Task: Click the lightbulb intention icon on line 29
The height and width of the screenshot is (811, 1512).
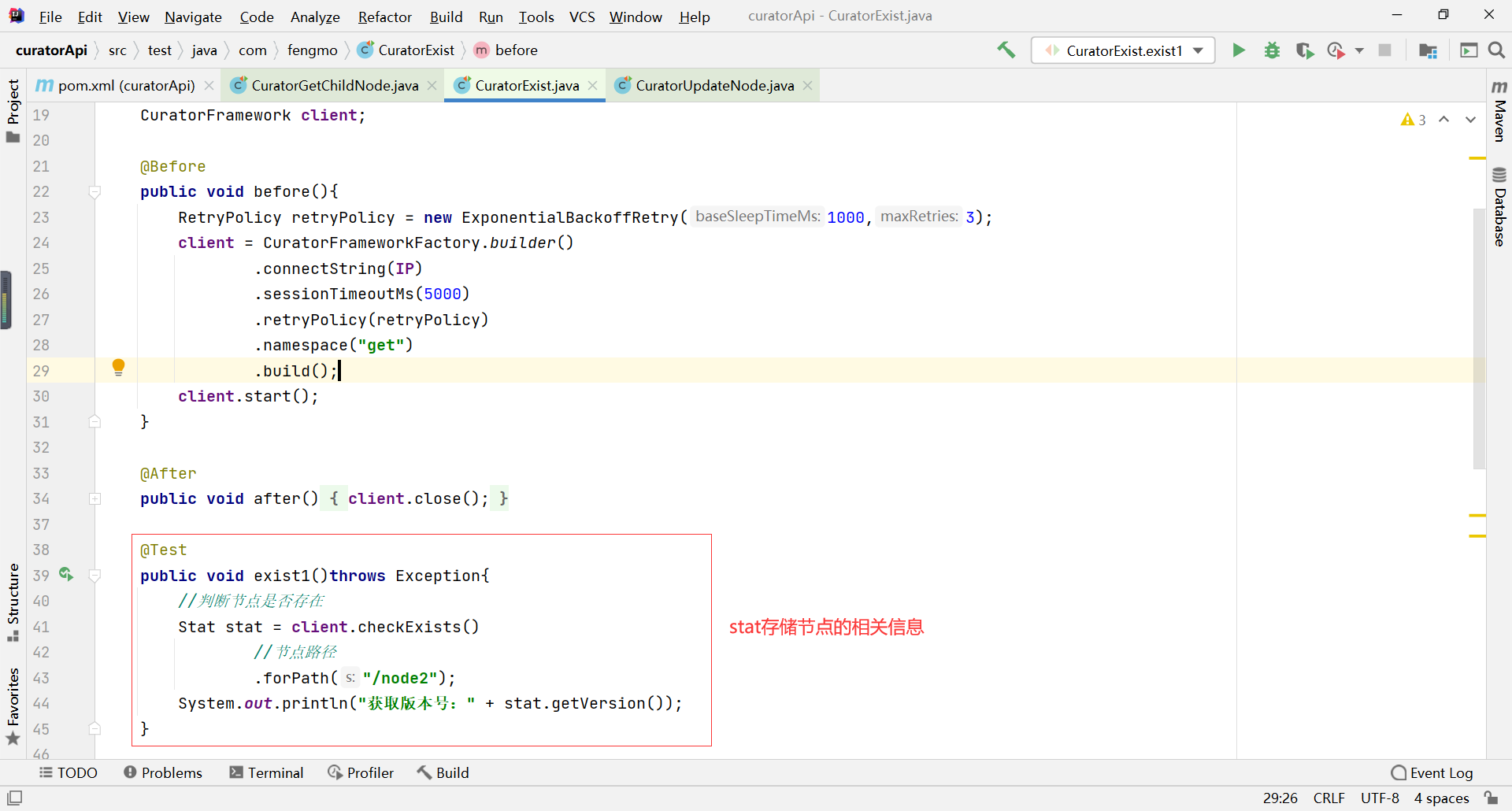Action: tap(118, 367)
